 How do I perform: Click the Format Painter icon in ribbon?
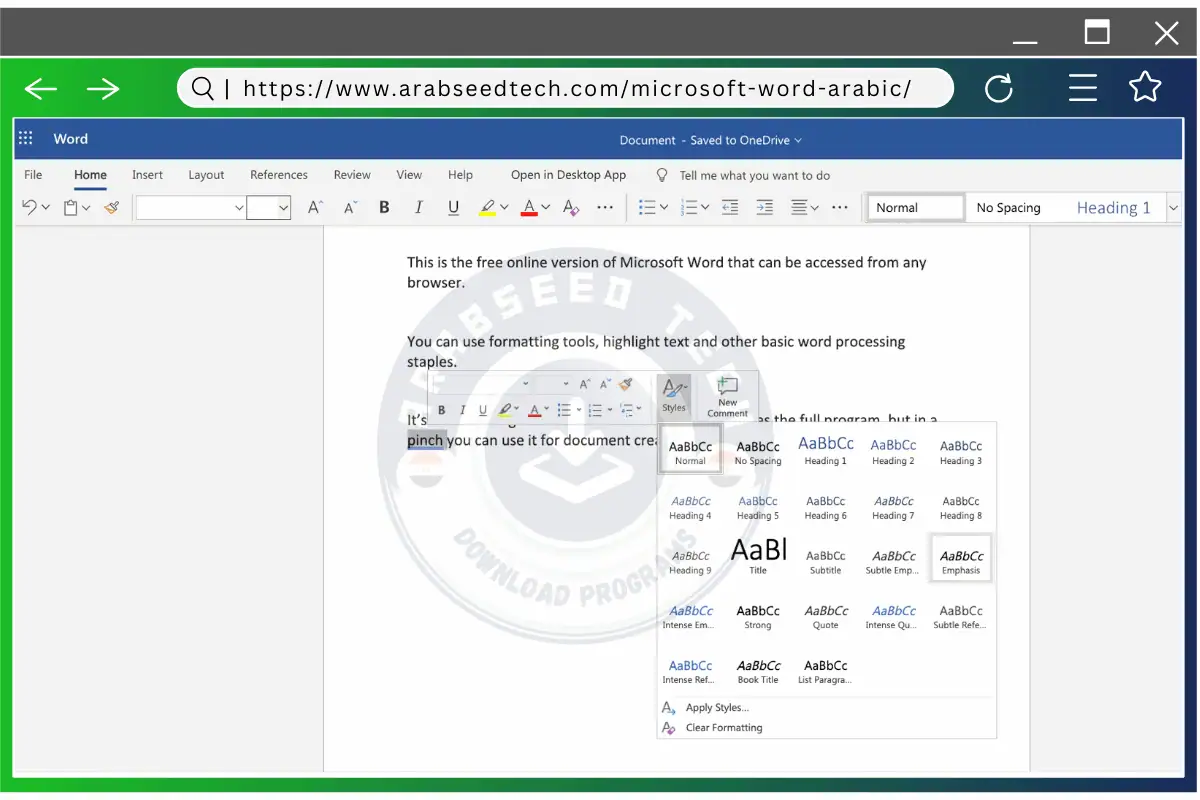coord(112,208)
